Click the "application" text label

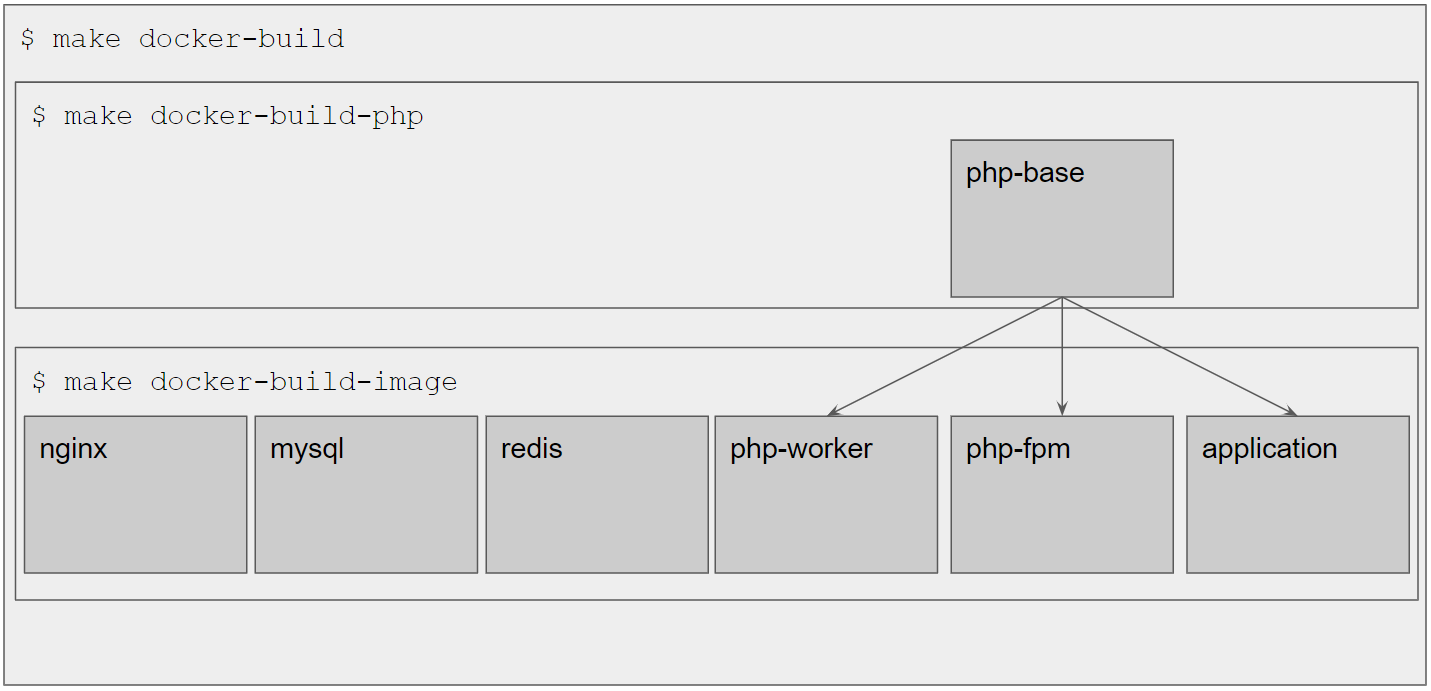pyautogui.click(x=1269, y=449)
